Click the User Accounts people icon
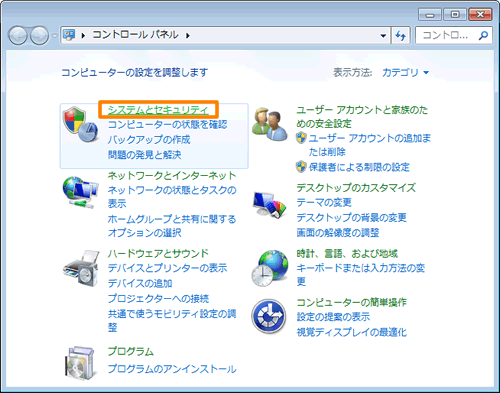The image size is (500, 393). point(269,124)
